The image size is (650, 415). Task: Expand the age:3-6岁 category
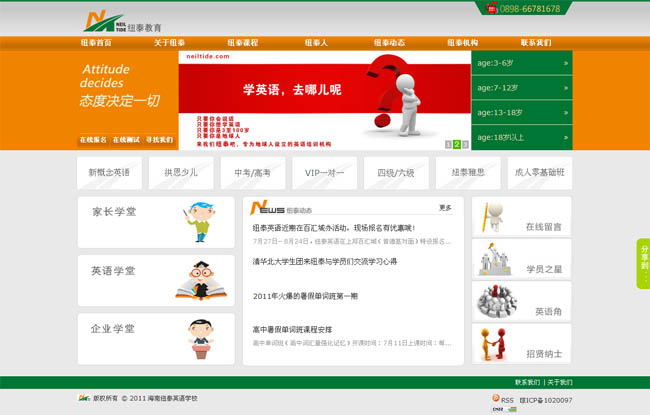point(522,63)
